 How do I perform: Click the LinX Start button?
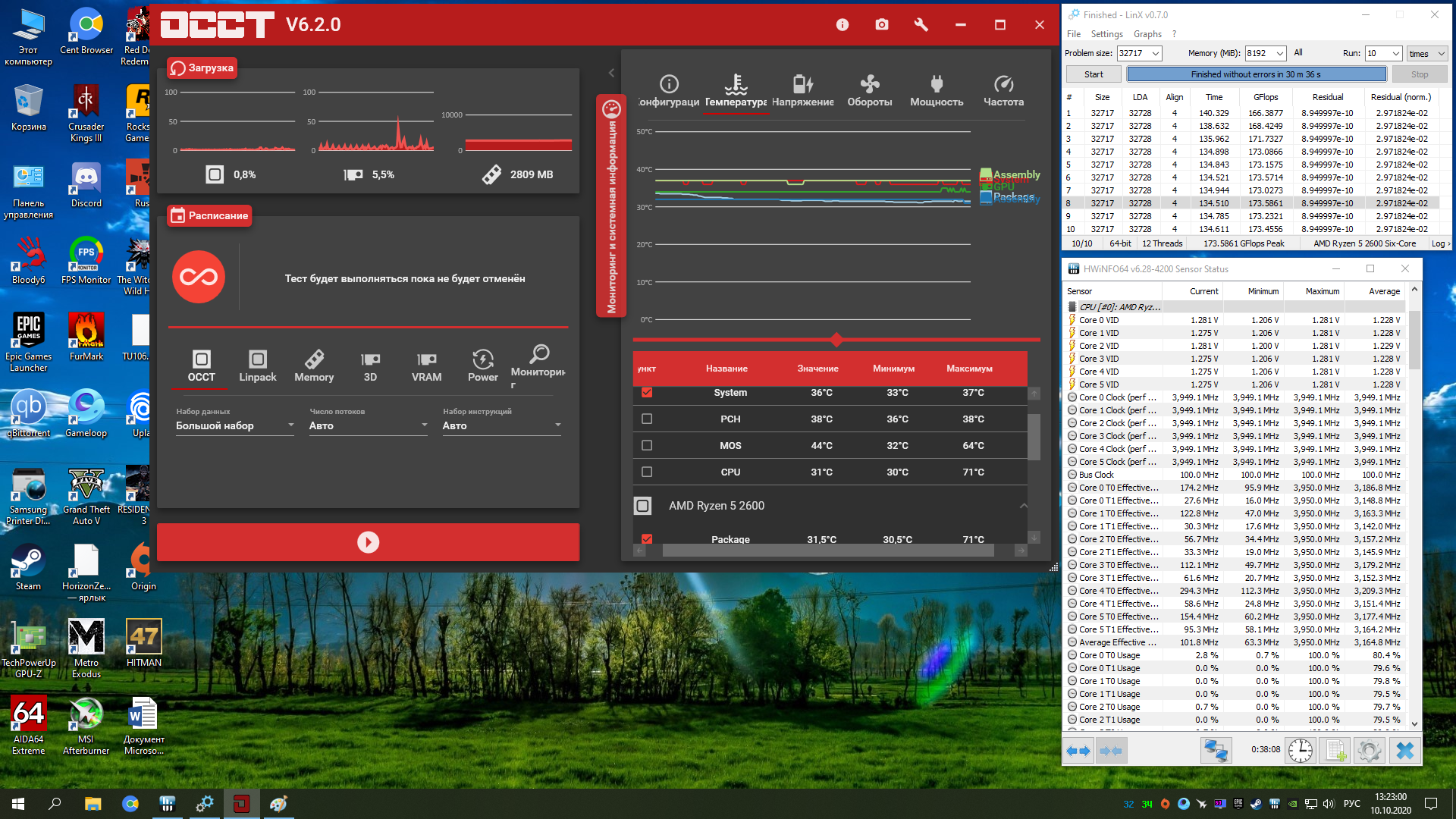click(x=1094, y=74)
